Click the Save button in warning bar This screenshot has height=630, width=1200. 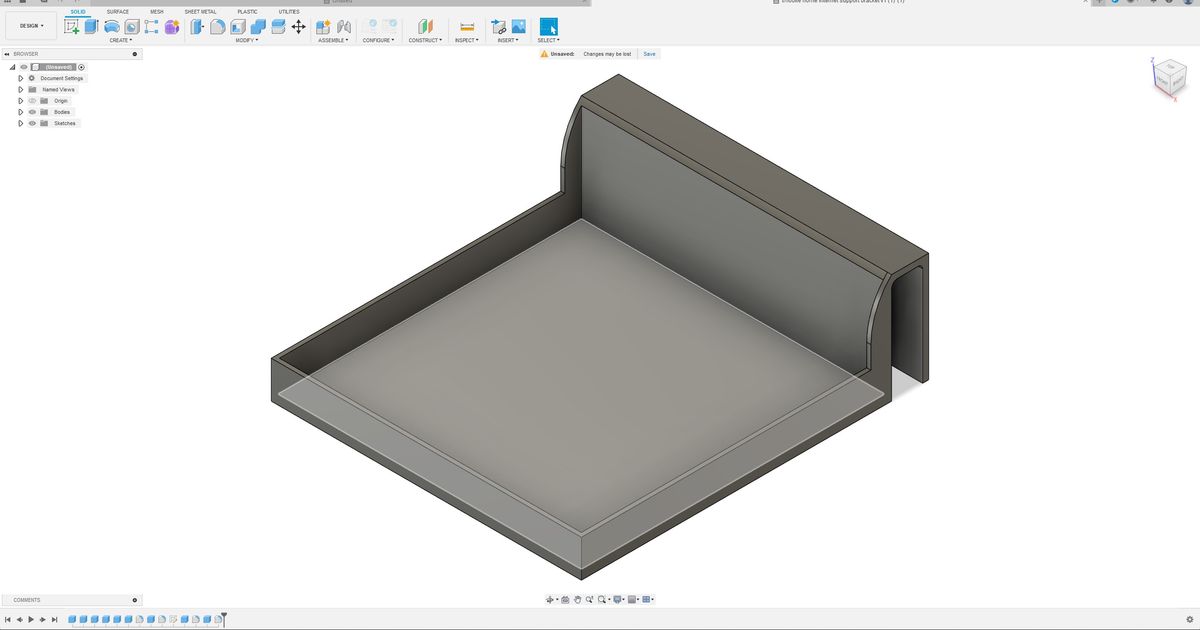click(x=649, y=53)
